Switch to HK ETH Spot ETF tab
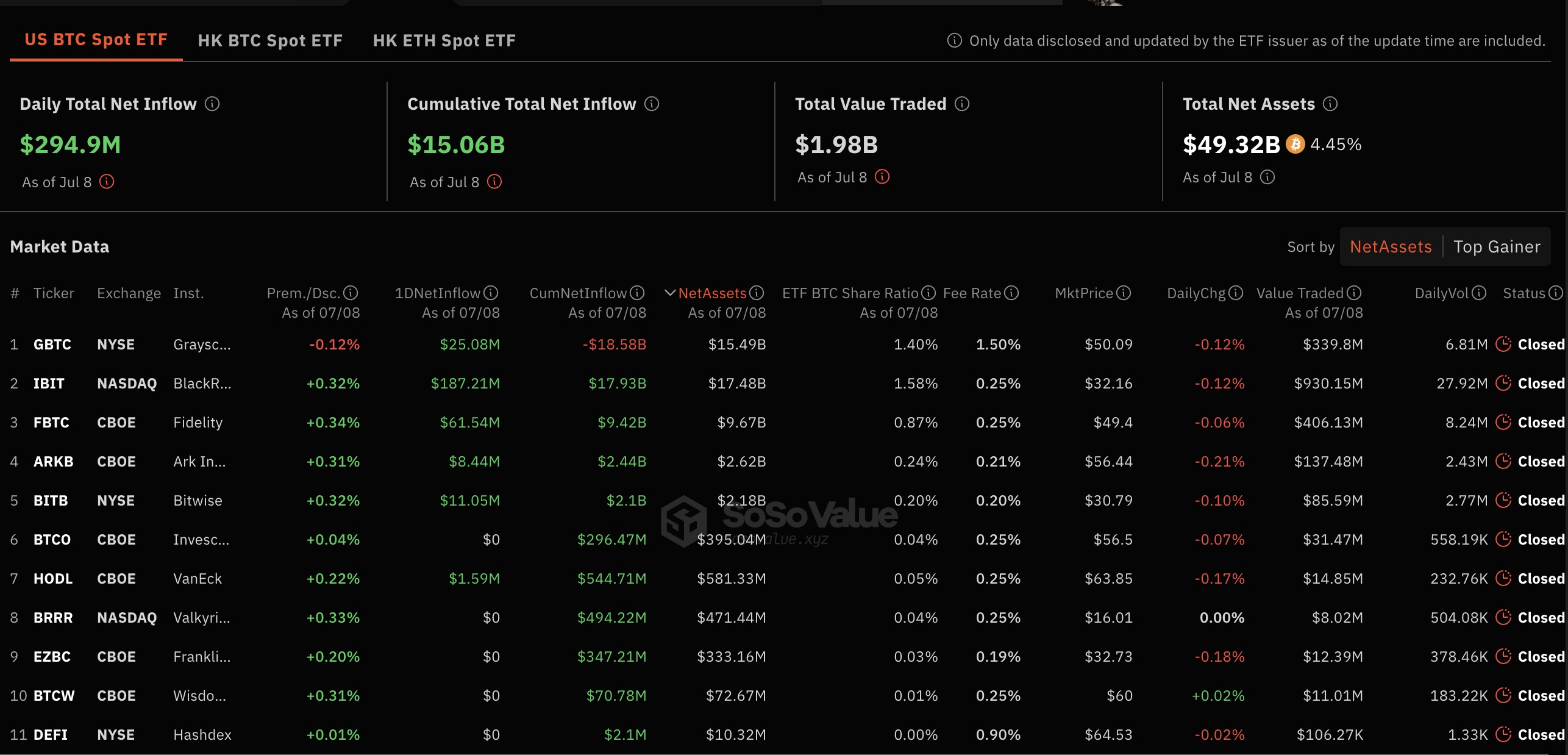This screenshot has height=755, width=1568. (x=444, y=40)
